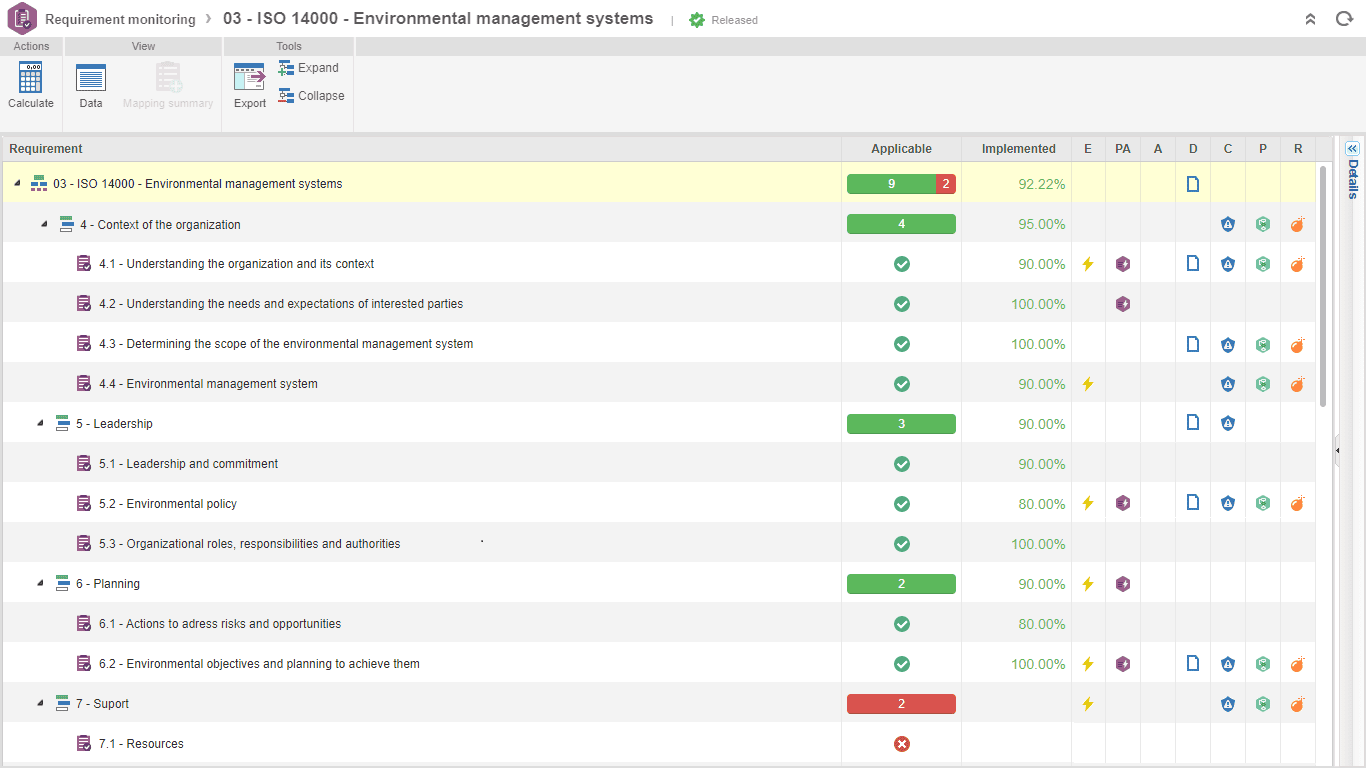
Task: Select row 5.2 Environmental policy
Action: [659, 504]
